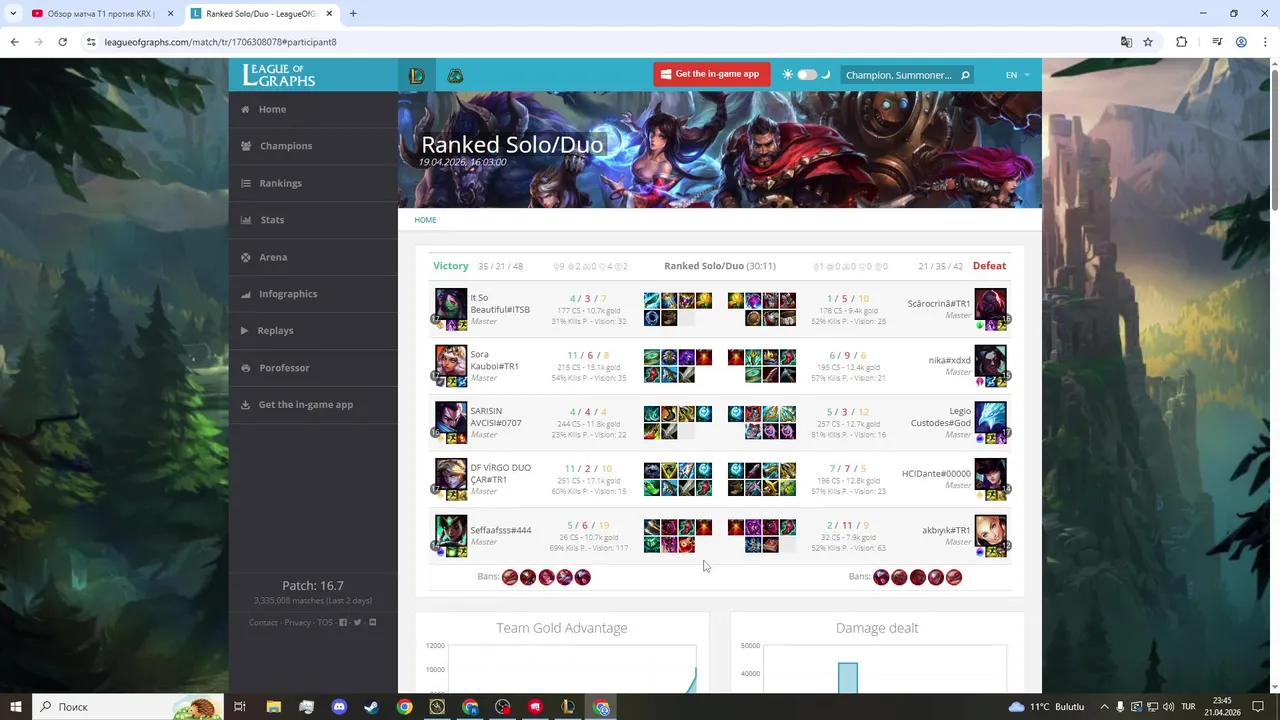Click sidebar Get the in-game app link
This screenshot has width=1280, height=720.
[313, 405]
